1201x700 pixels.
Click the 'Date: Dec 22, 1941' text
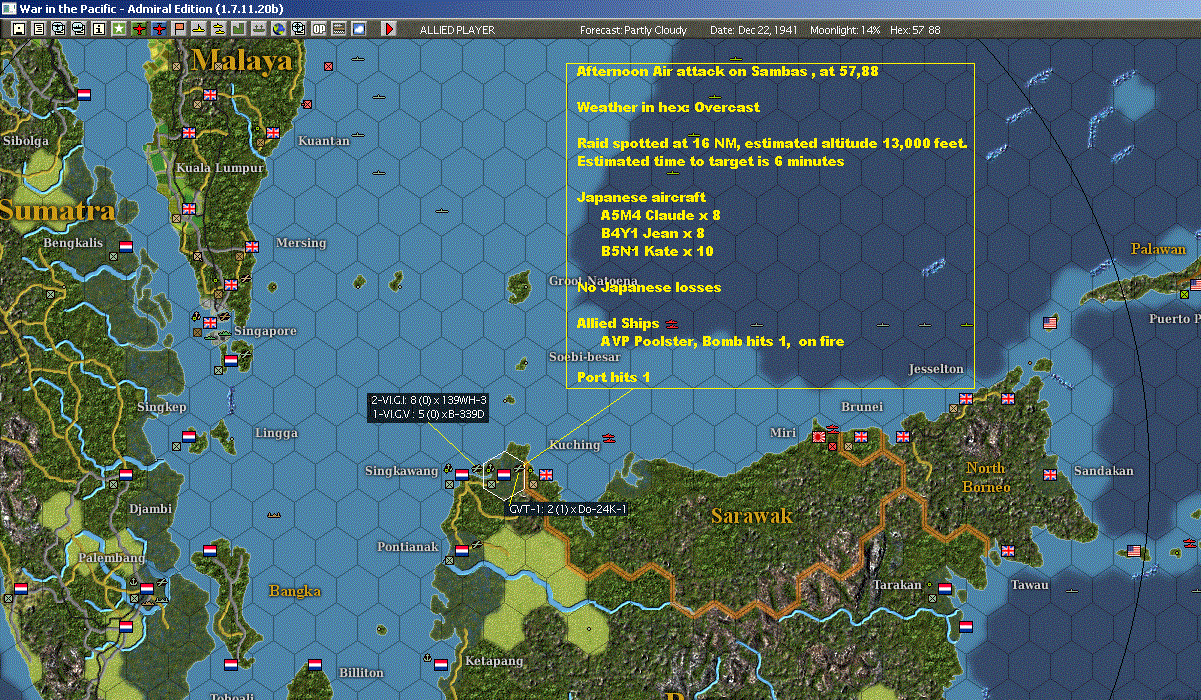(753, 30)
